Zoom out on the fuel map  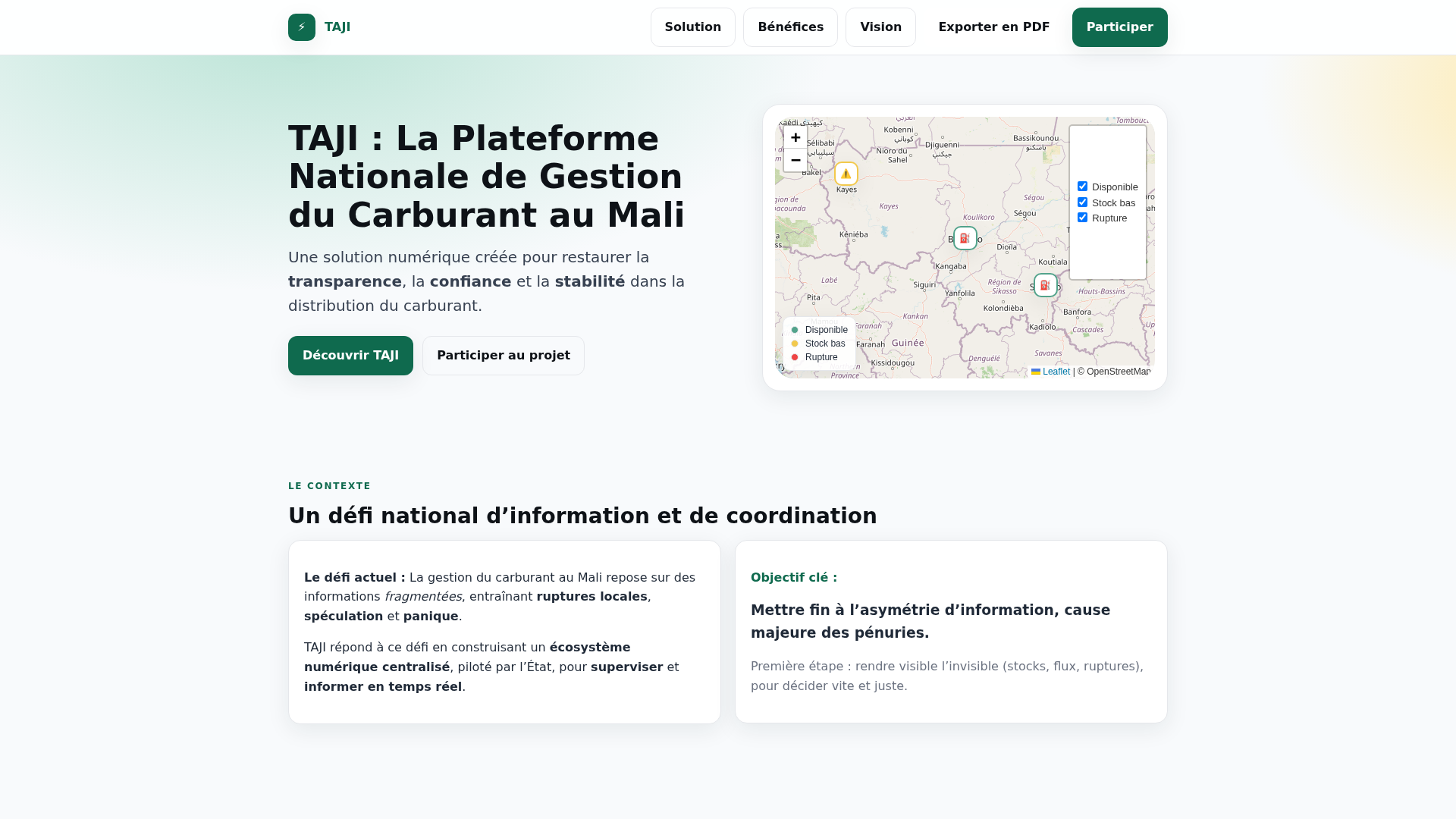(x=795, y=160)
